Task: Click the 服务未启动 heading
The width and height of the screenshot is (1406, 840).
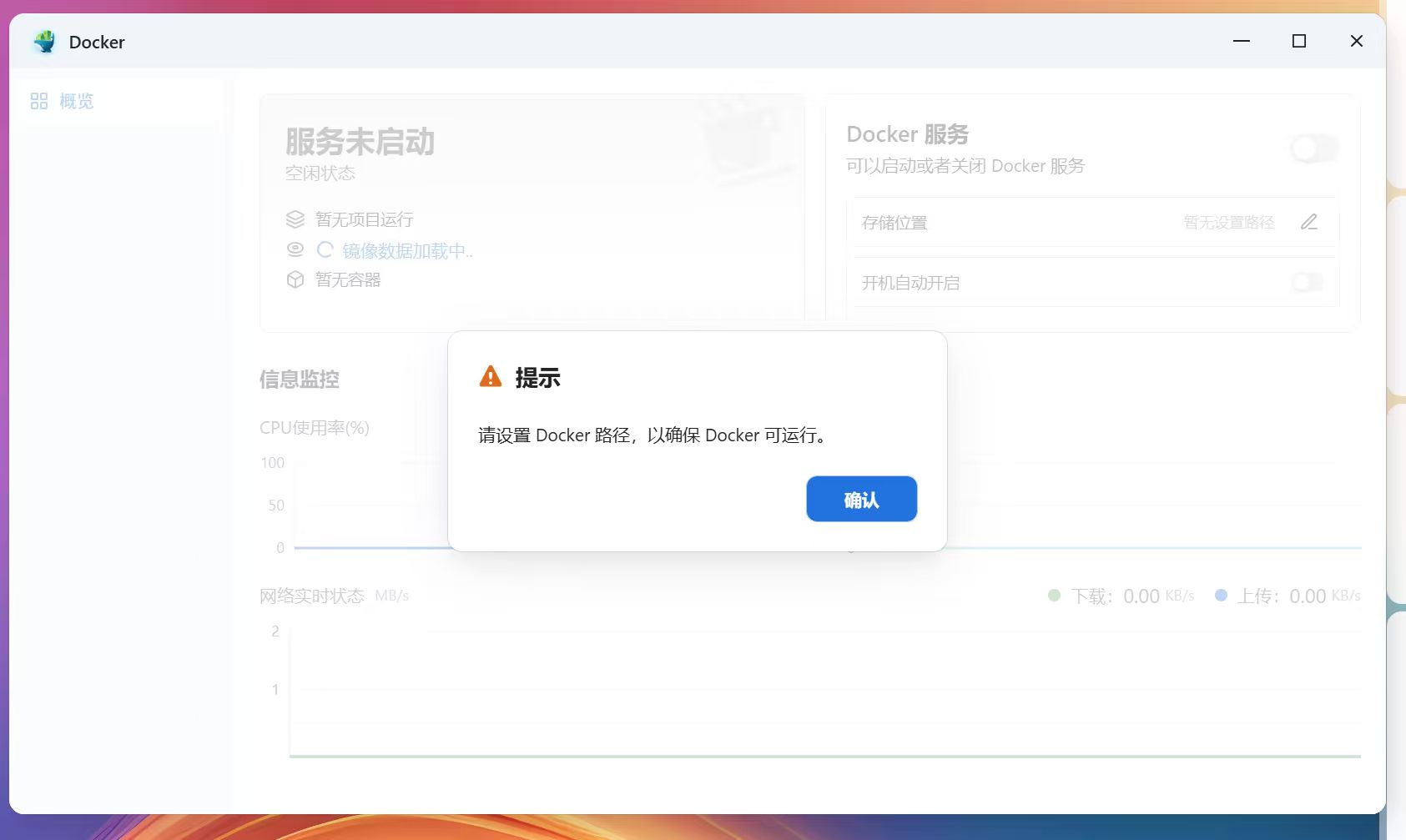Action: pos(360,142)
